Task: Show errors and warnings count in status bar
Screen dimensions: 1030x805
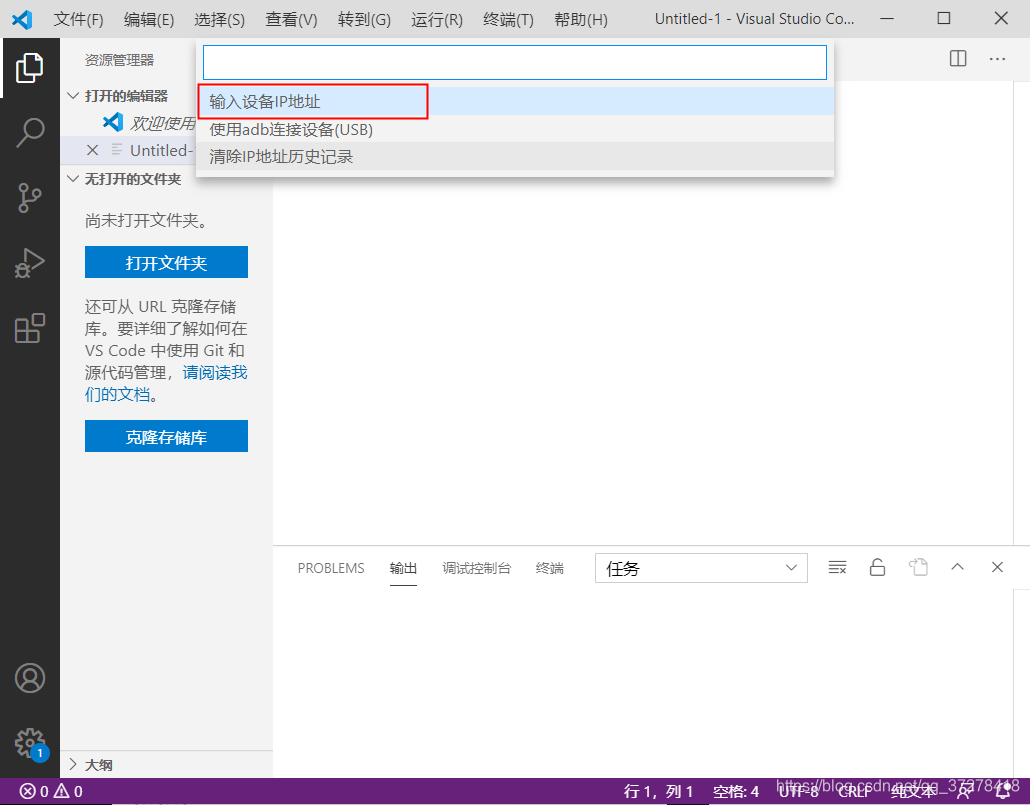Action: pos(51,791)
